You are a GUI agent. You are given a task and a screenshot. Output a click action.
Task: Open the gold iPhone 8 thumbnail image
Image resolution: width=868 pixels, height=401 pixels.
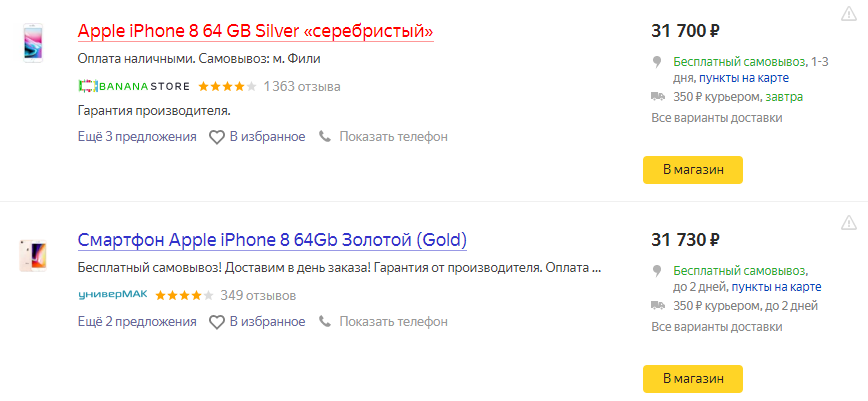(33, 255)
